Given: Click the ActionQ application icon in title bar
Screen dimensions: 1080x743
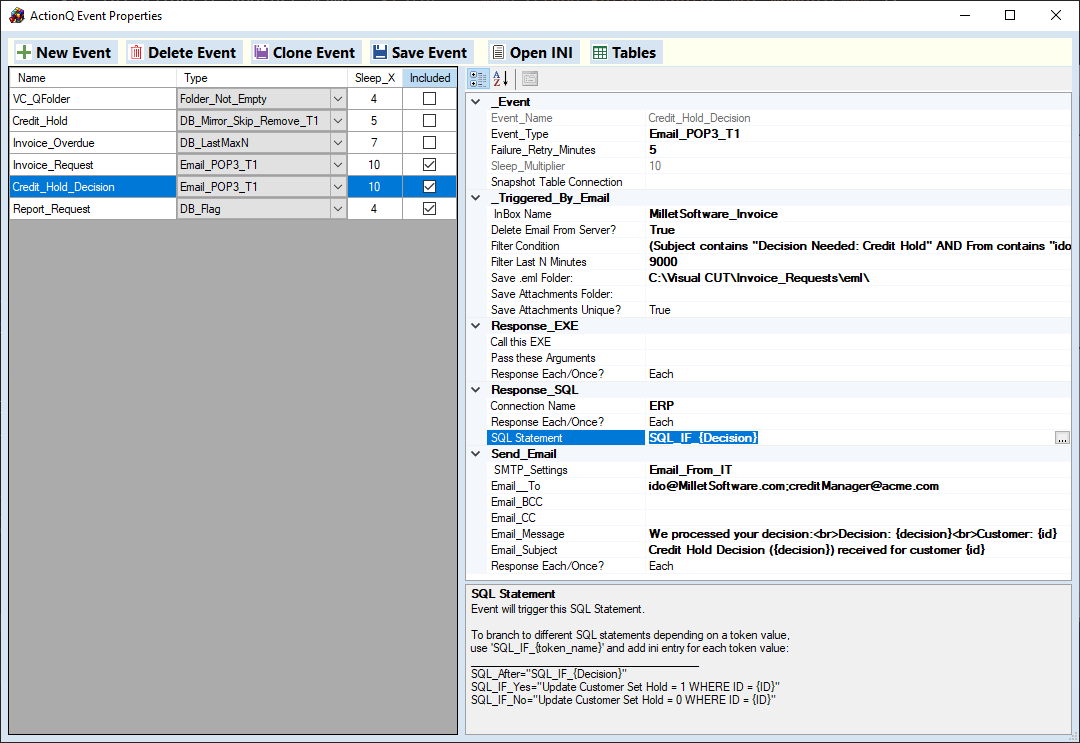Looking at the screenshot, I should (x=17, y=15).
